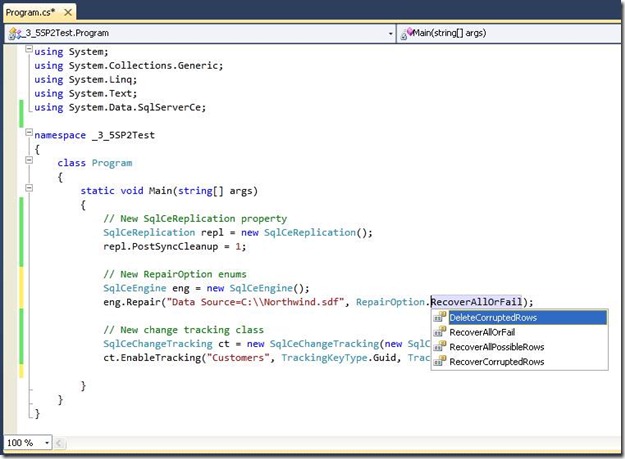Click the enum icon beside RecoverCorruptedRows

coord(440,362)
